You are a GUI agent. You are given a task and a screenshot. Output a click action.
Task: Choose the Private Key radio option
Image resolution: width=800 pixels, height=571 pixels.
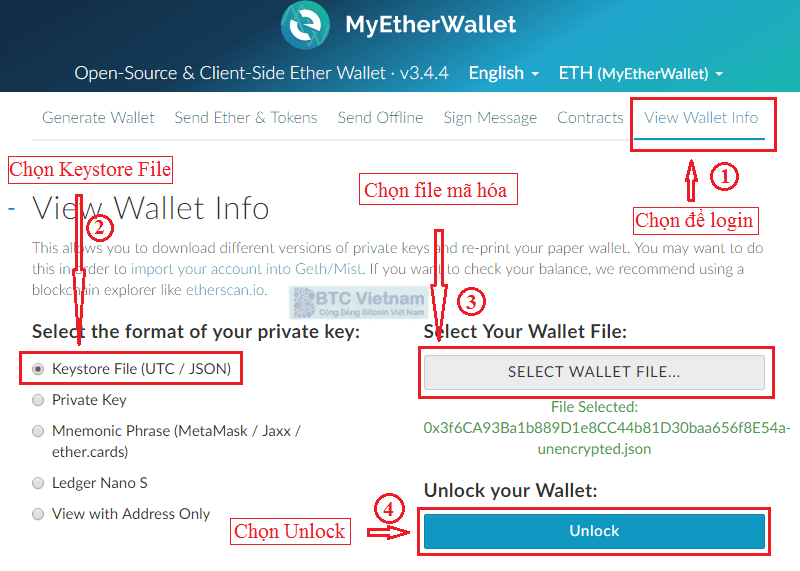[x=38, y=400]
